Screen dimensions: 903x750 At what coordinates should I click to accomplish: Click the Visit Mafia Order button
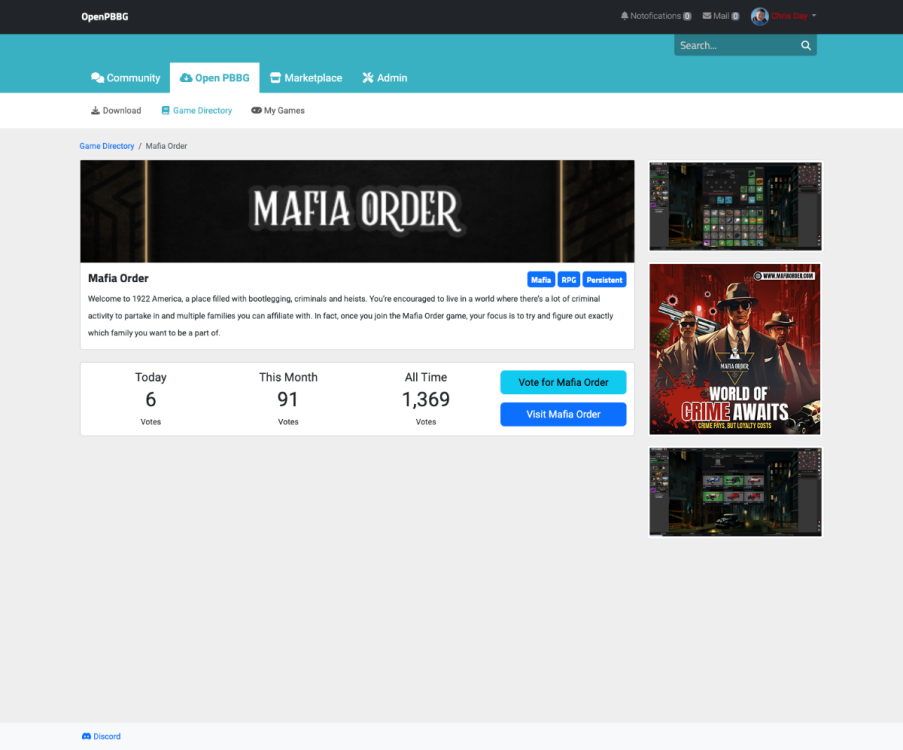tap(563, 414)
